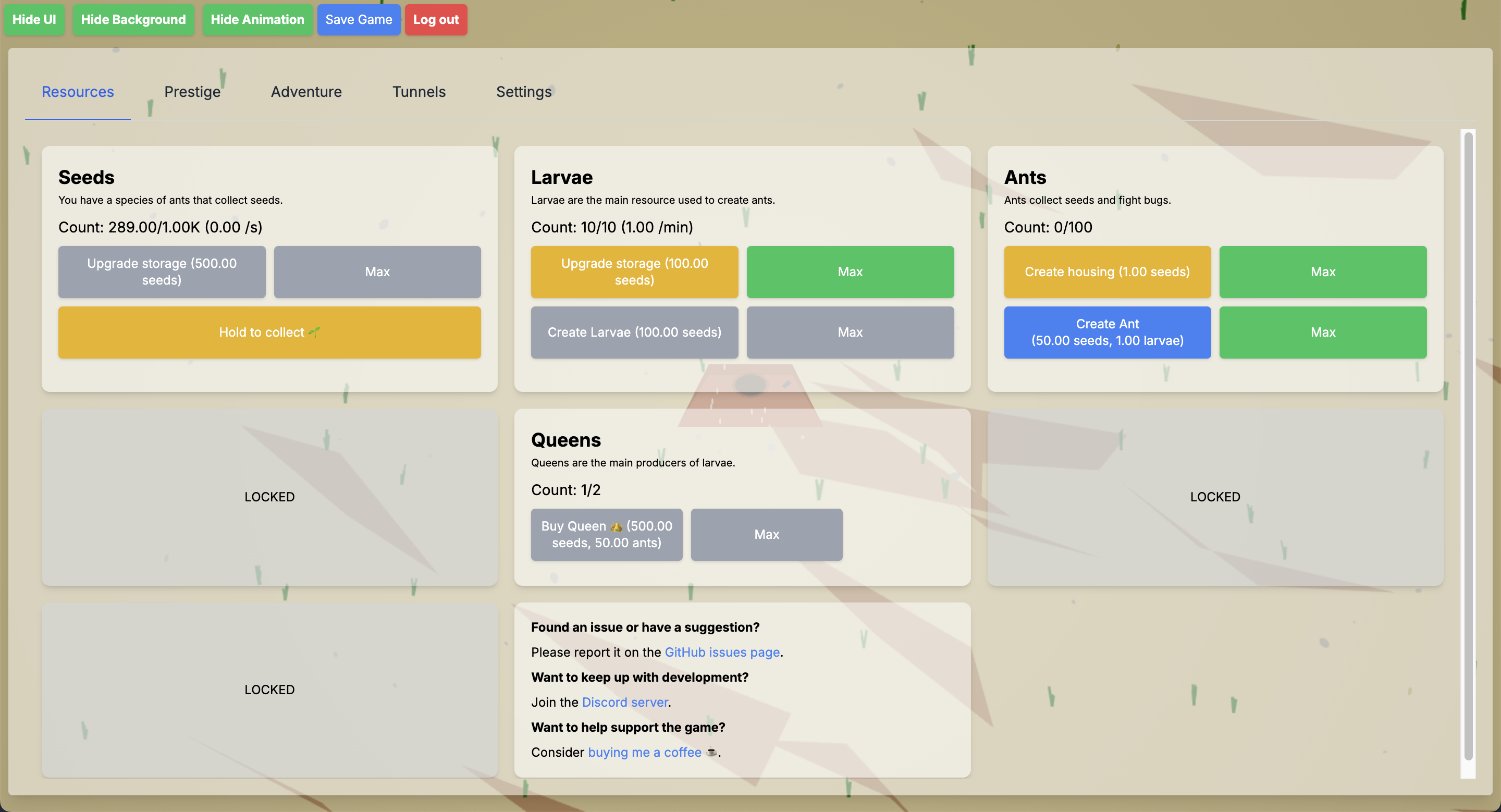Click LOCKED card left of the Queens card
Screen dimensions: 1501x812
pyautogui.click(x=270, y=497)
